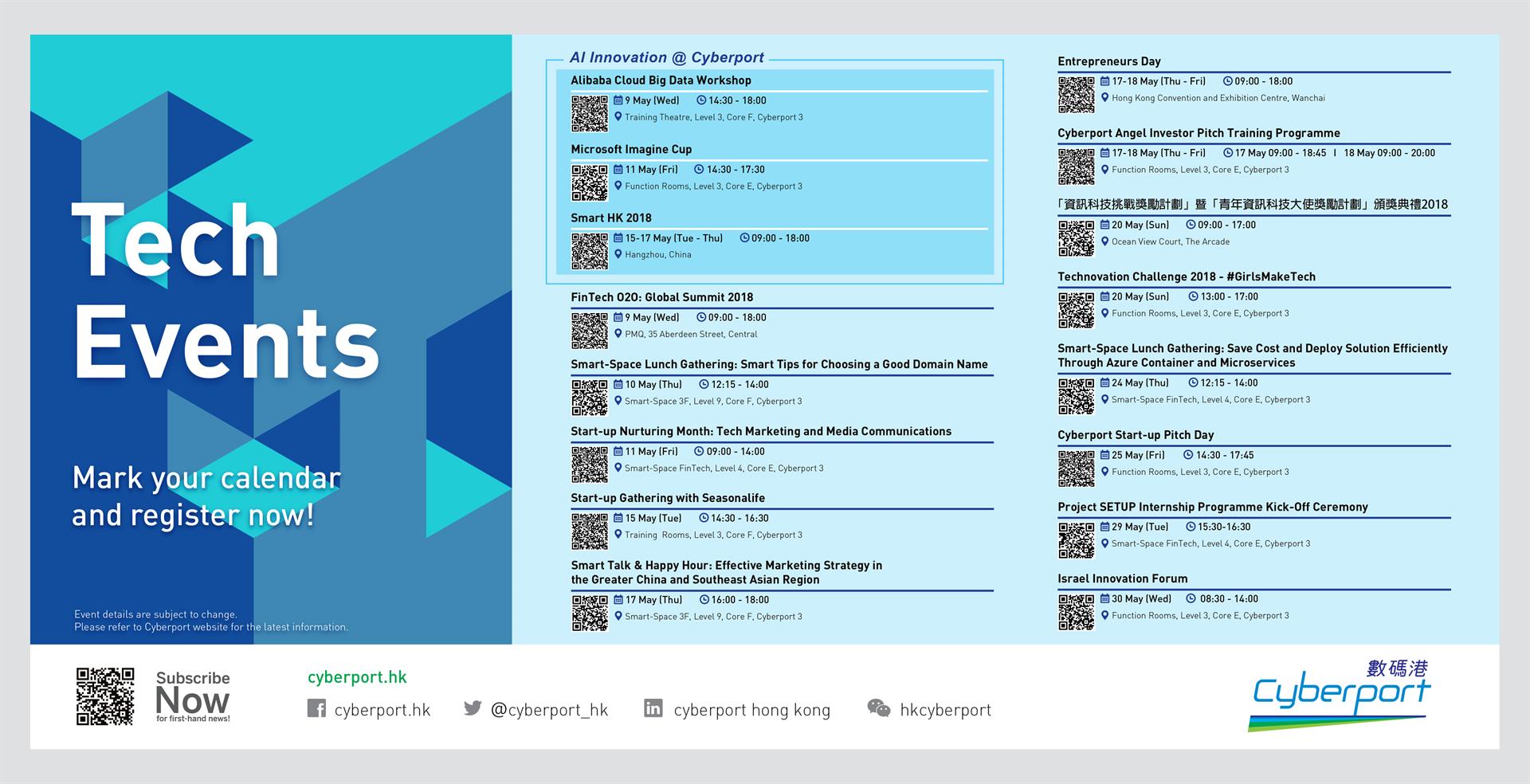Click the Microsoft Imagine Cup title
Screen dimensions: 1530x784
[631, 149]
